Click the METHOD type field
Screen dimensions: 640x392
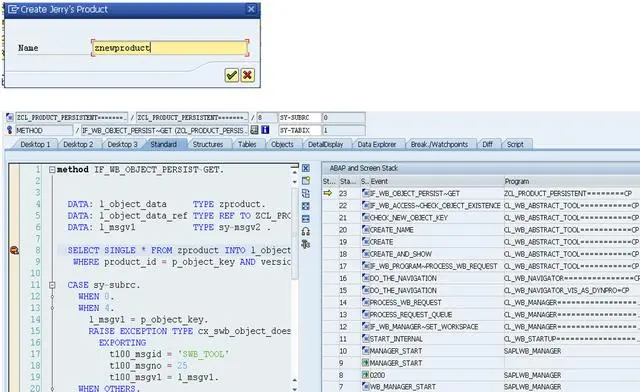click(44, 130)
